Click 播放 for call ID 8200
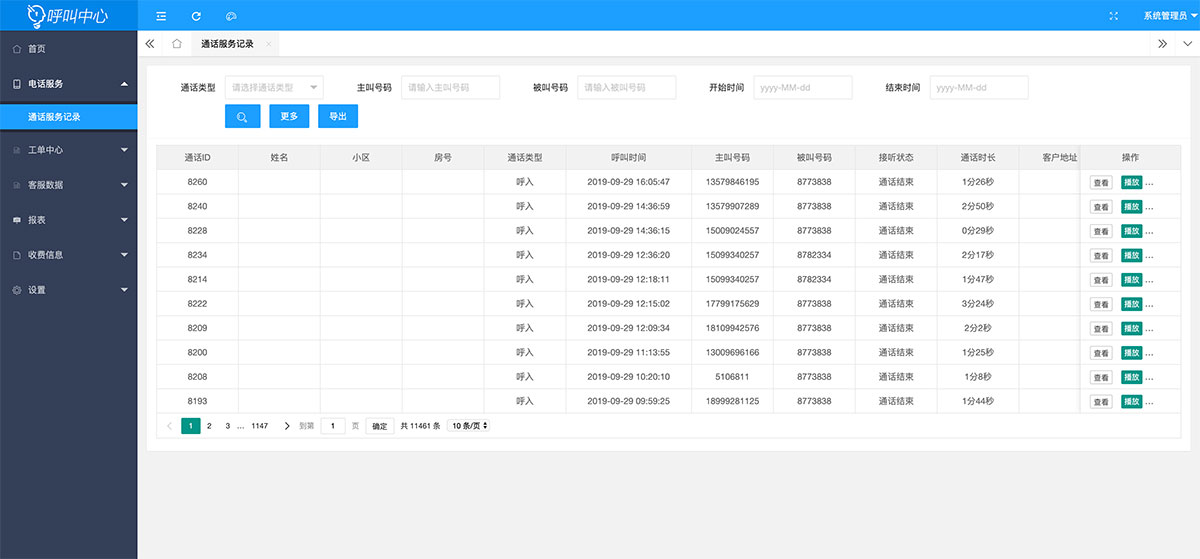The height and width of the screenshot is (559, 1200). click(1131, 352)
